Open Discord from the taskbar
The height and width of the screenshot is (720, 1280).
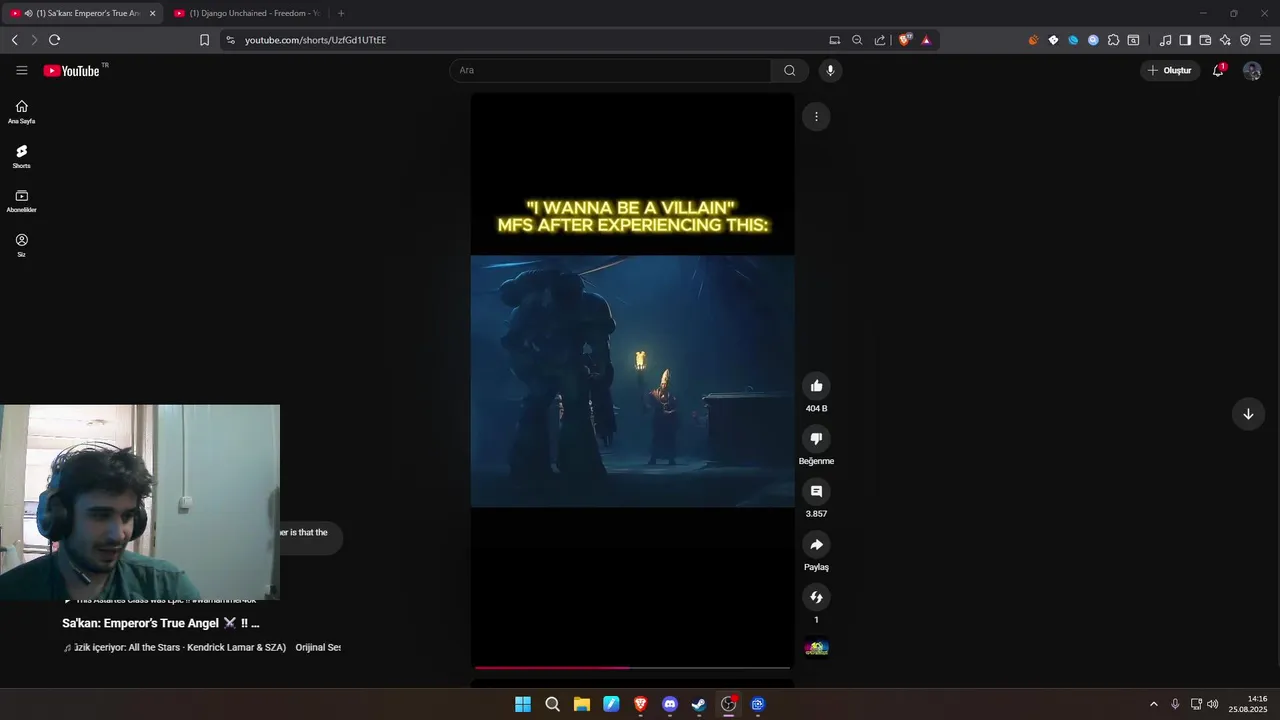[x=669, y=704]
